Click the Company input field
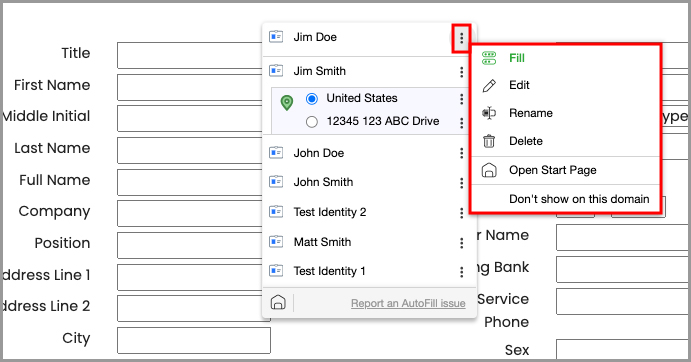The image size is (691, 362). (x=190, y=213)
